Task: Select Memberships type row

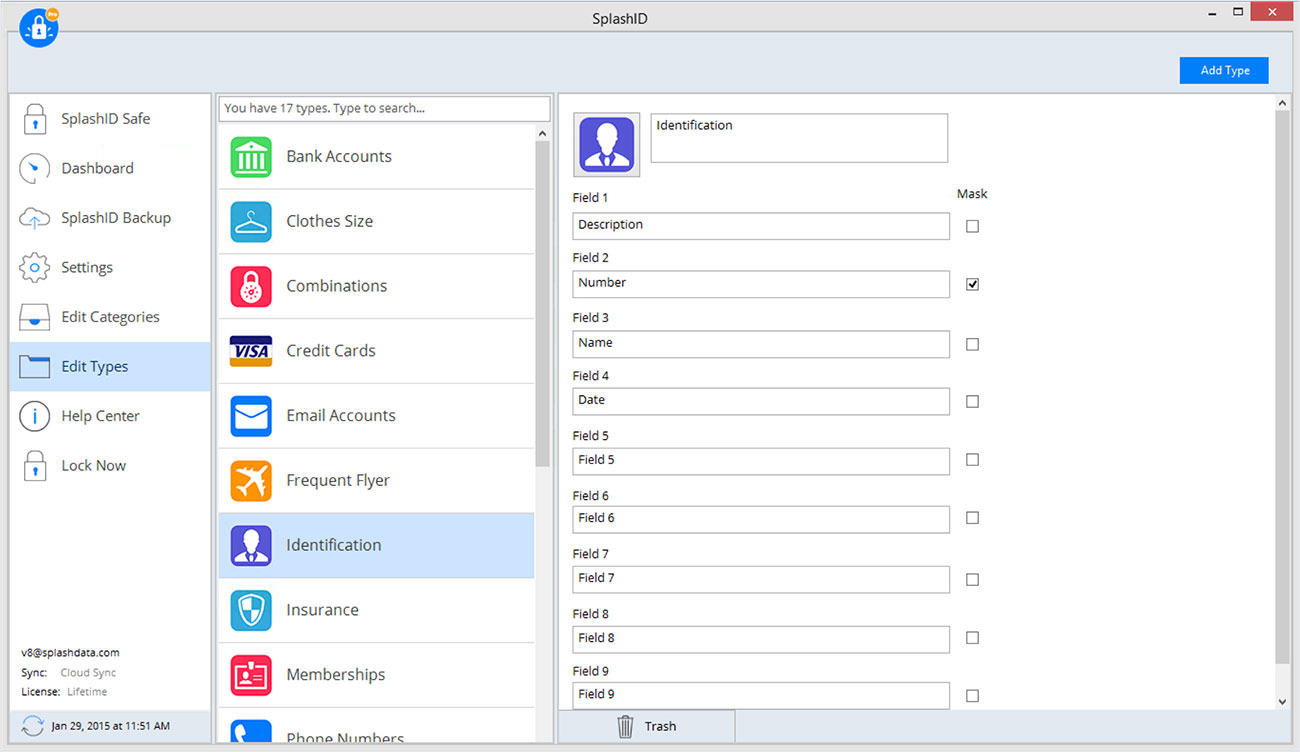Action: pos(376,675)
